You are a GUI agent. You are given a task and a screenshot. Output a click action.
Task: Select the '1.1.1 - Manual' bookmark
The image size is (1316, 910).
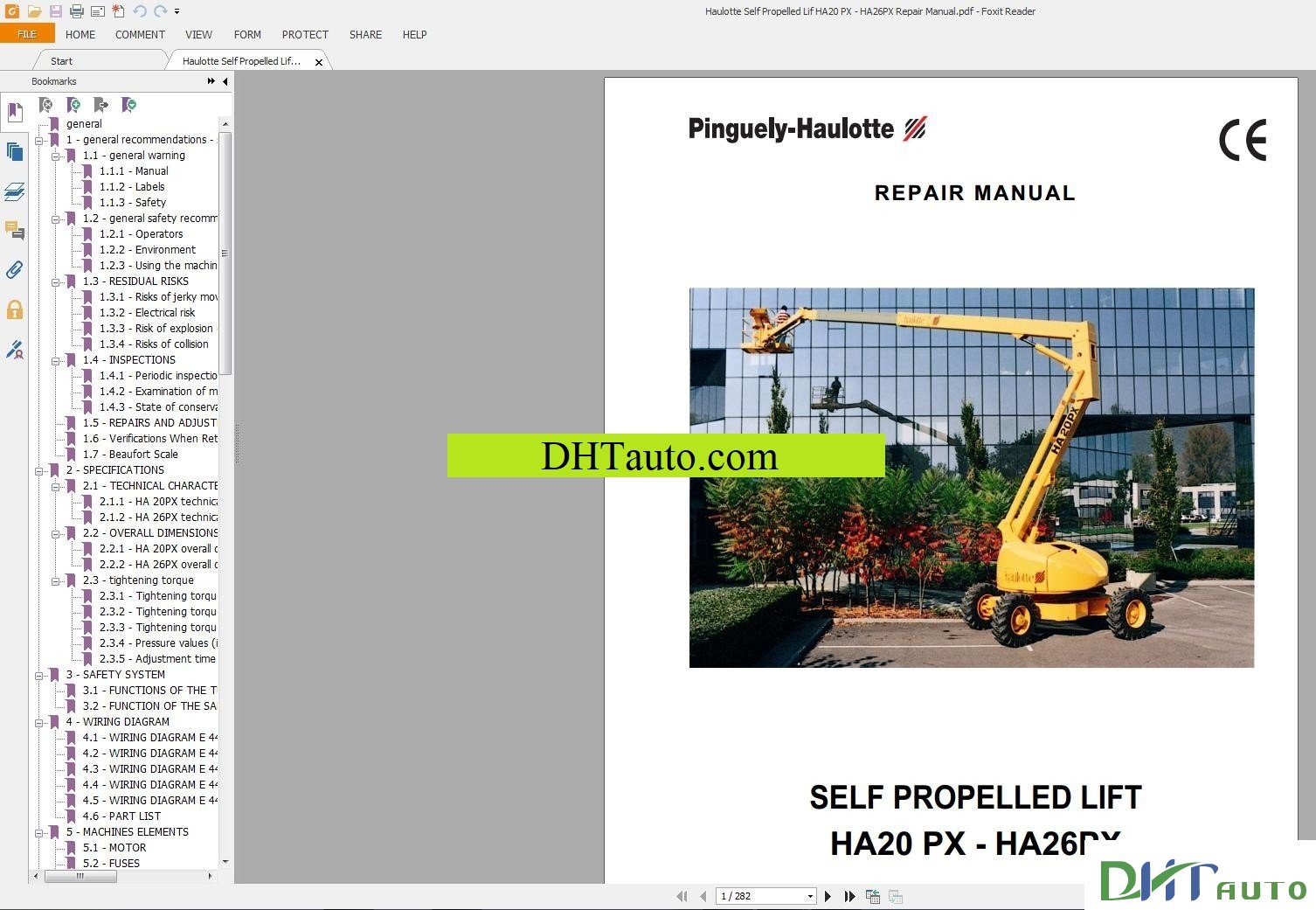pos(134,171)
